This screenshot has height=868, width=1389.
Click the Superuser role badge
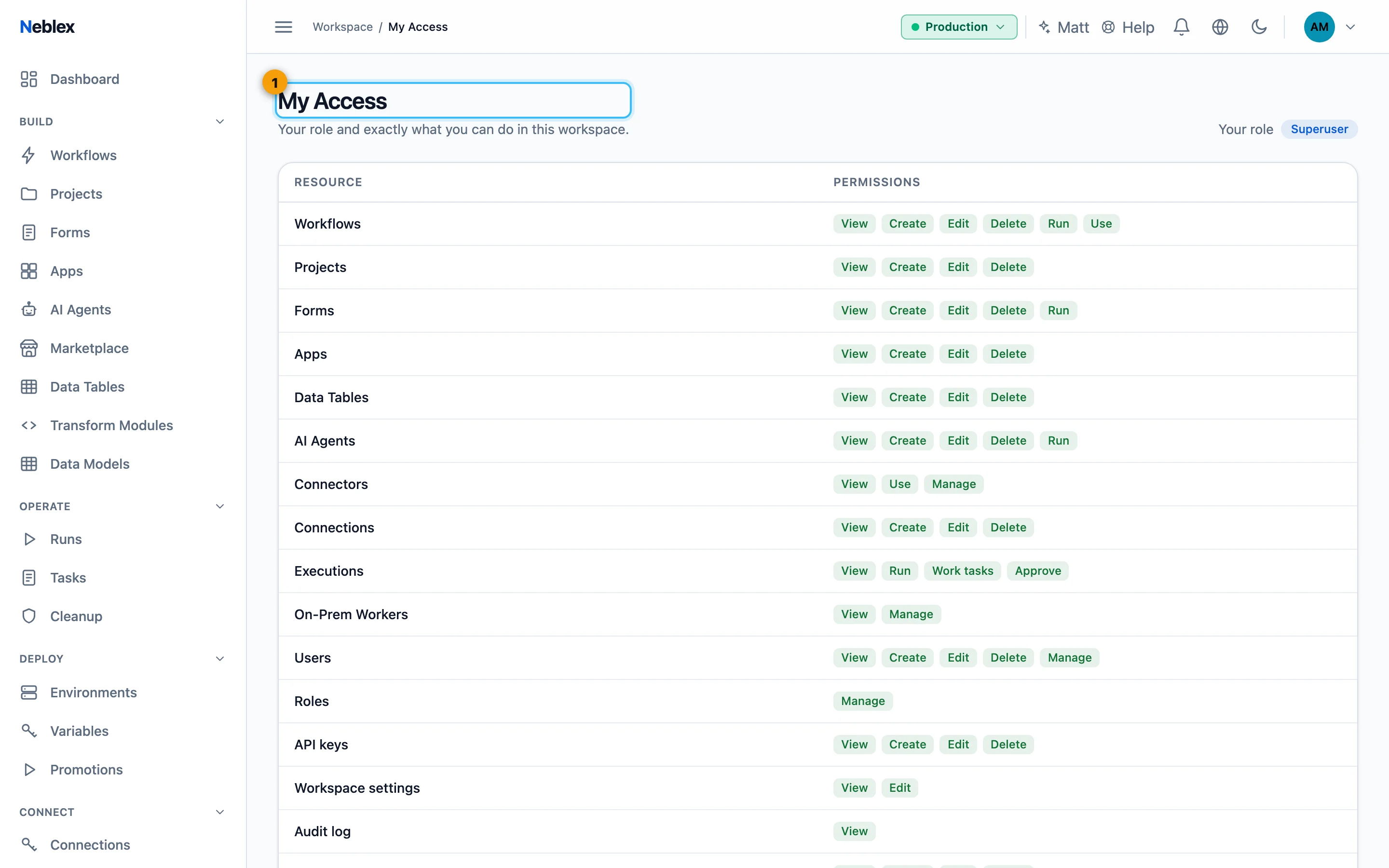pyautogui.click(x=1319, y=129)
